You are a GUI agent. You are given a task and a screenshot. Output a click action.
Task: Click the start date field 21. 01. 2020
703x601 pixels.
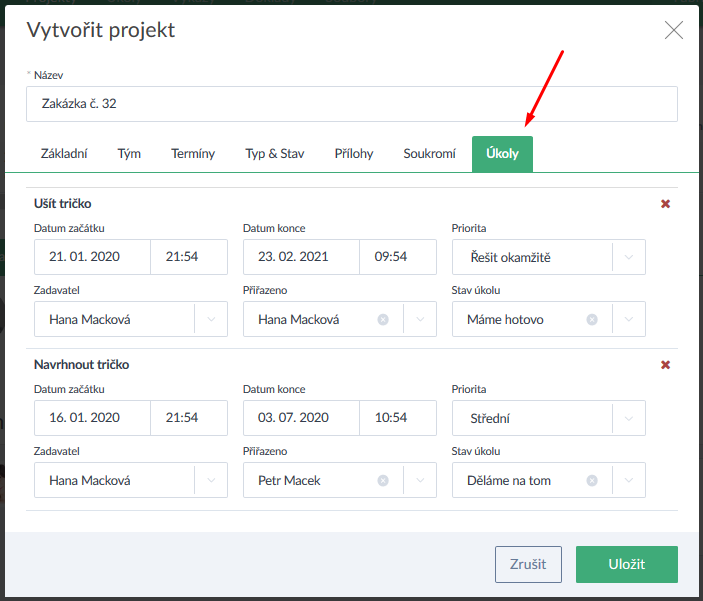click(92, 257)
